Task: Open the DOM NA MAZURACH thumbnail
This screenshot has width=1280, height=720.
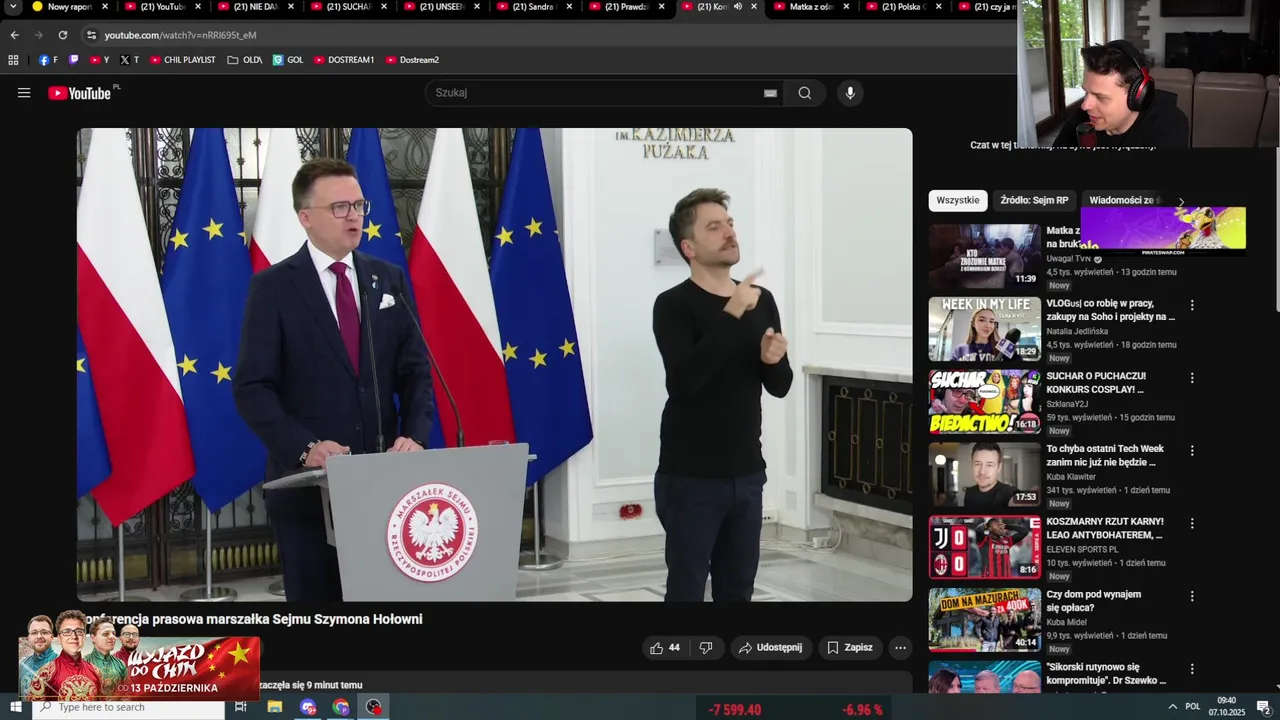Action: tap(985, 620)
